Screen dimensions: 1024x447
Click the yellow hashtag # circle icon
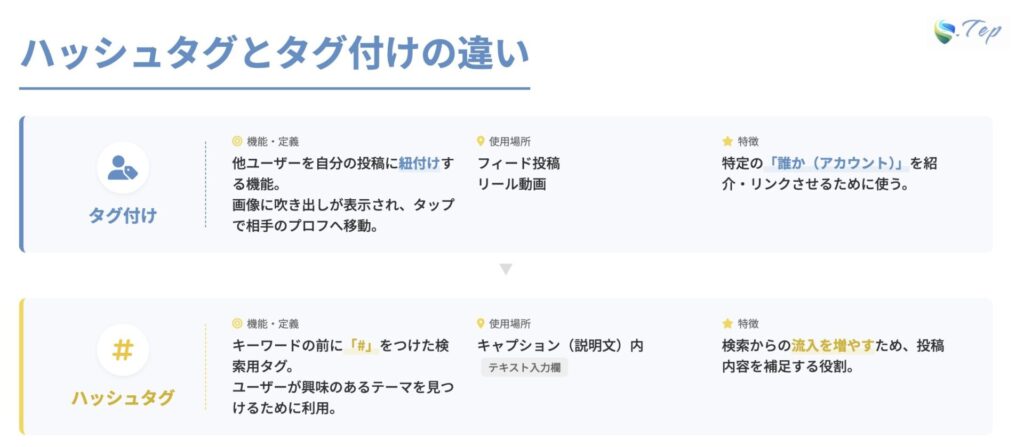[x=123, y=350]
